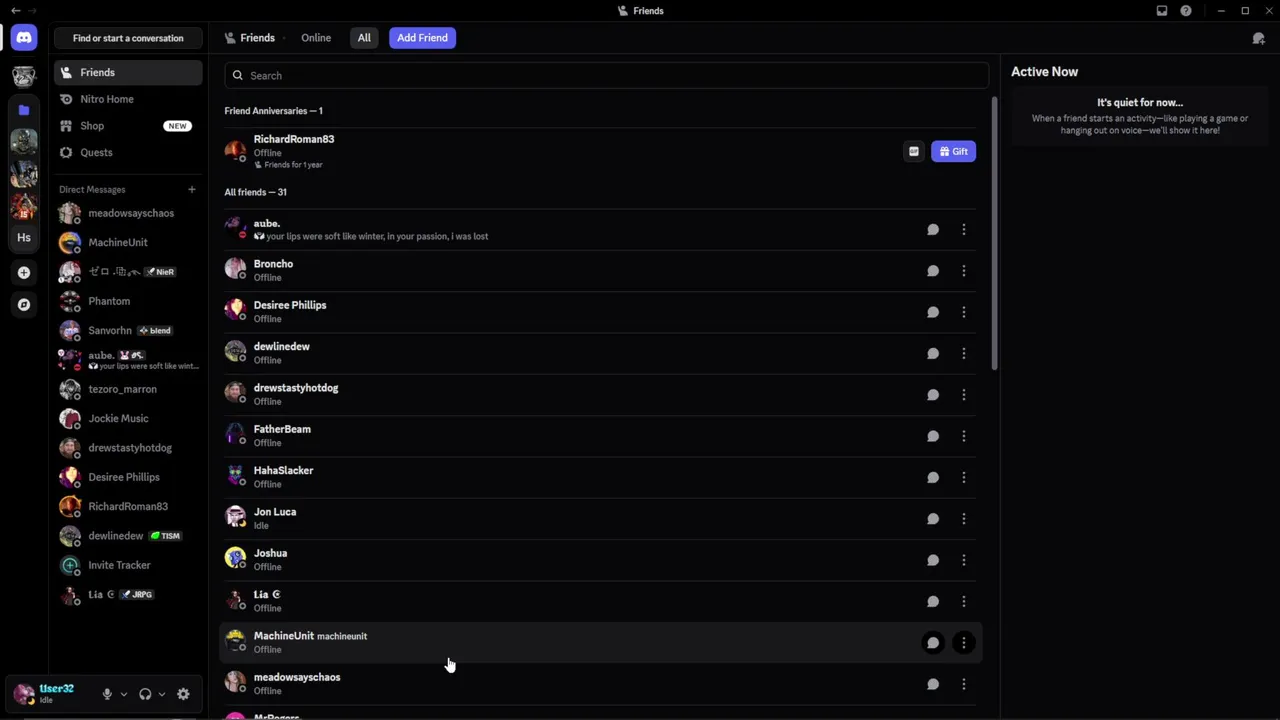Open Phantom direct message
Image resolution: width=1280 pixels, height=720 pixels.
(x=128, y=301)
